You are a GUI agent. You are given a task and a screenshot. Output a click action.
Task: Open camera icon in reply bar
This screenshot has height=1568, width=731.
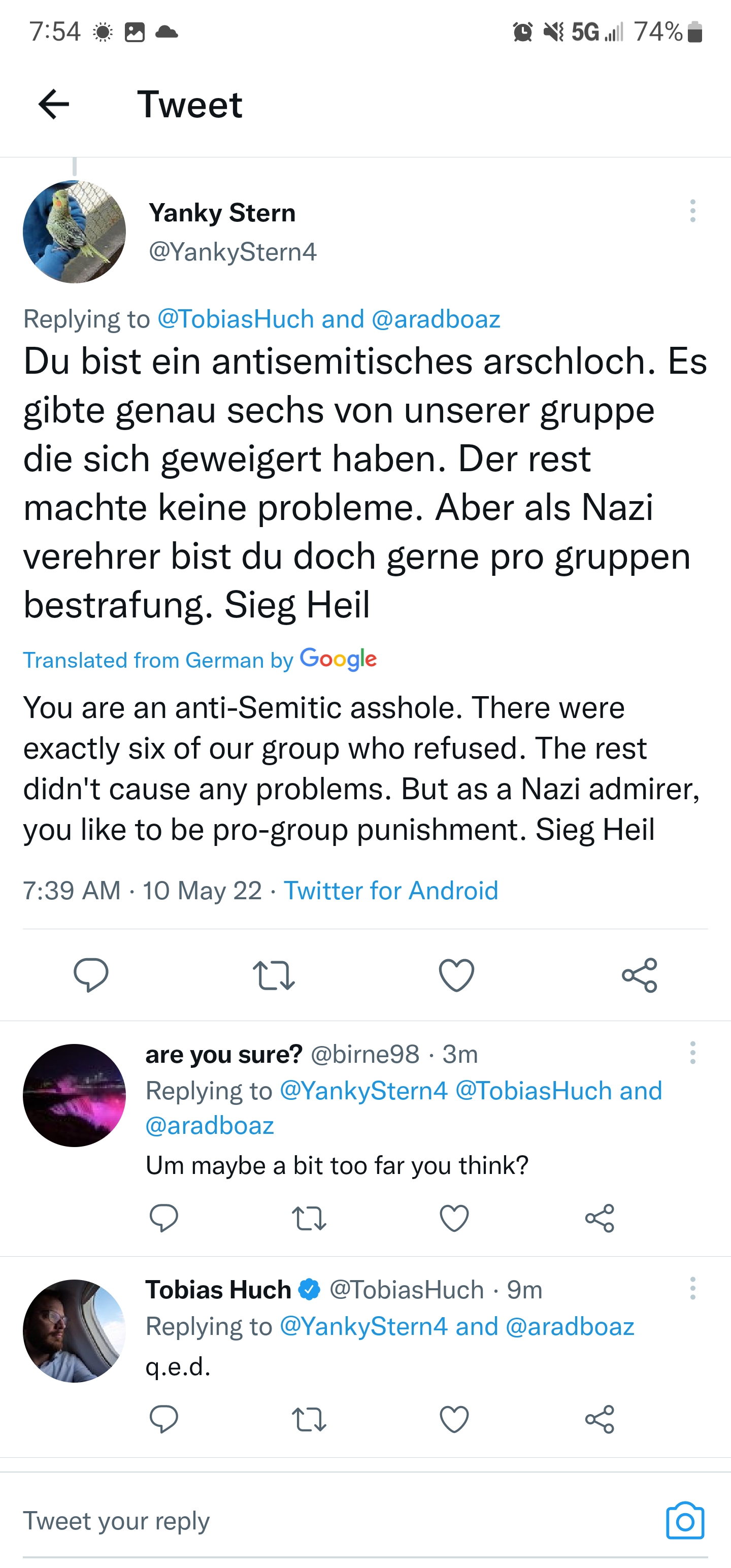pyautogui.click(x=685, y=1520)
